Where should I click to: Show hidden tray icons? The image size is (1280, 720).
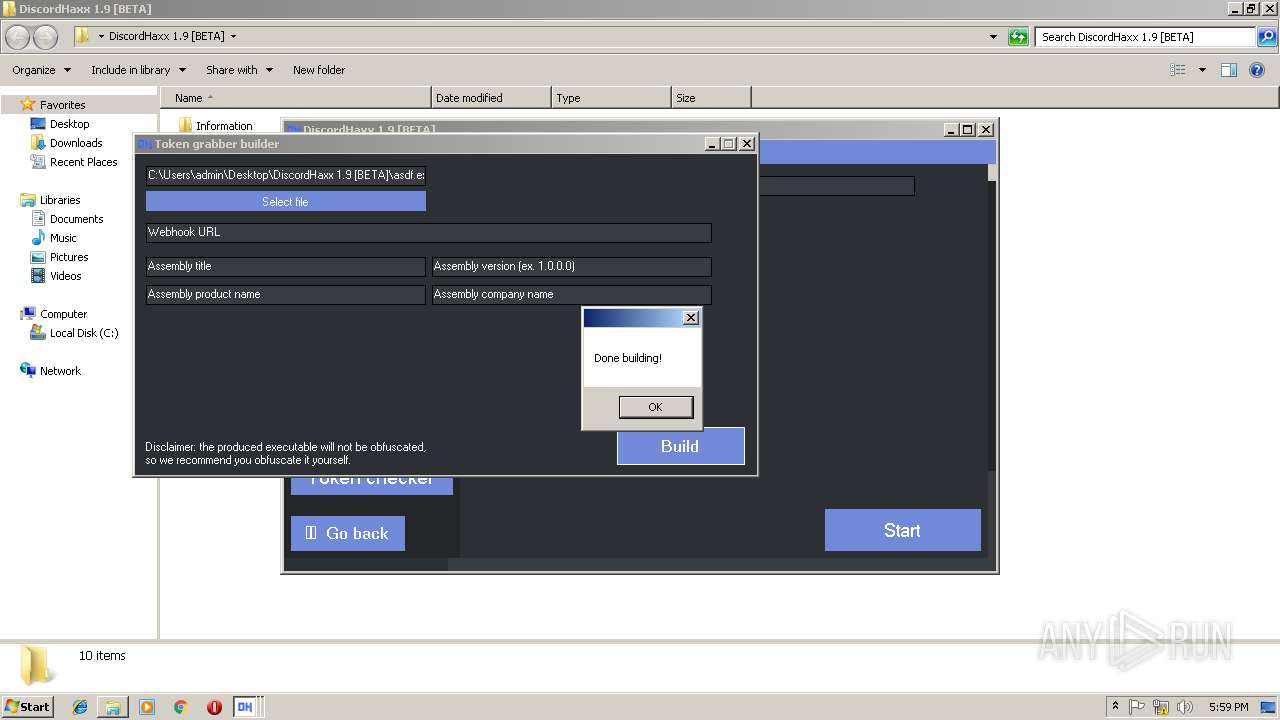[1115, 707]
